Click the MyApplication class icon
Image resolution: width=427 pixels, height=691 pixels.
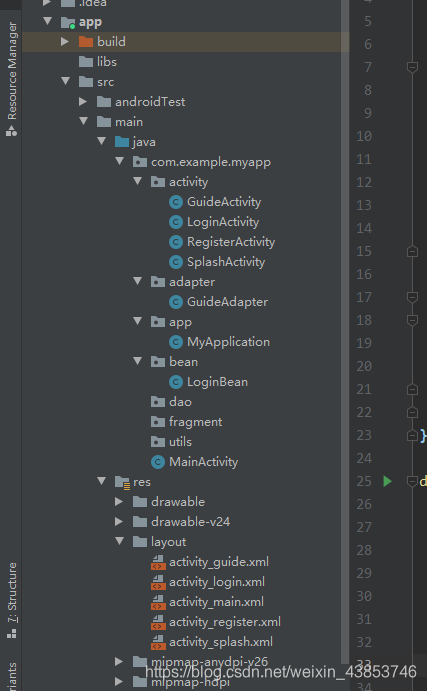point(176,342)
